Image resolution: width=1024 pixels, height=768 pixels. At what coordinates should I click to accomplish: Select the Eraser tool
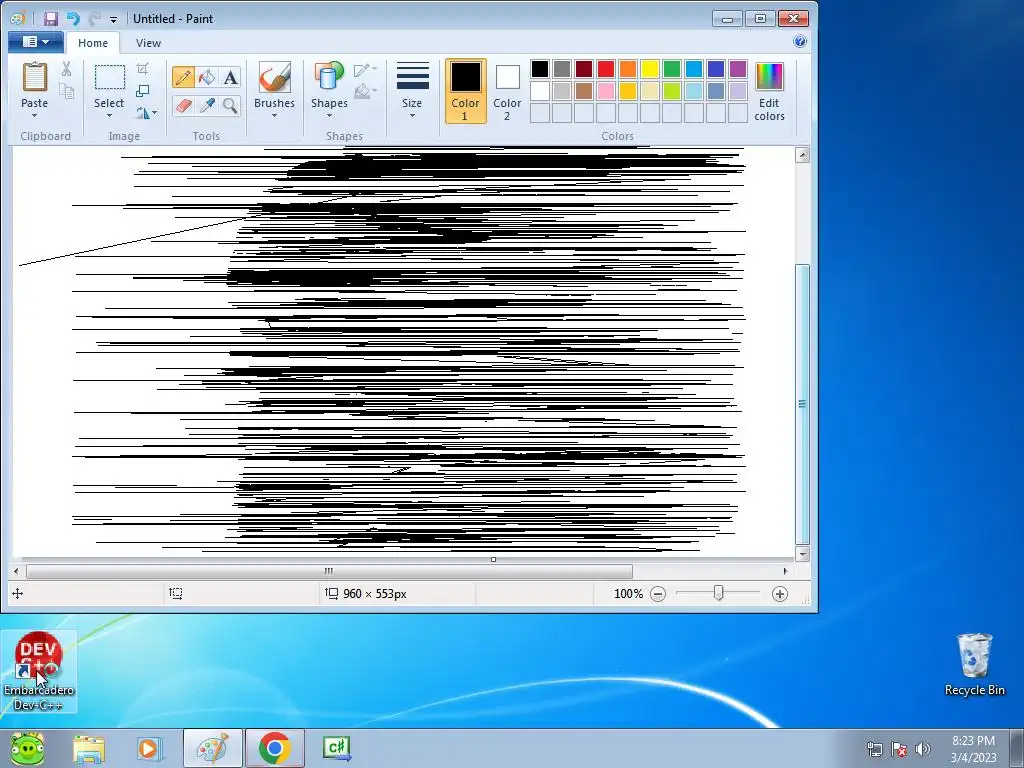184,105
